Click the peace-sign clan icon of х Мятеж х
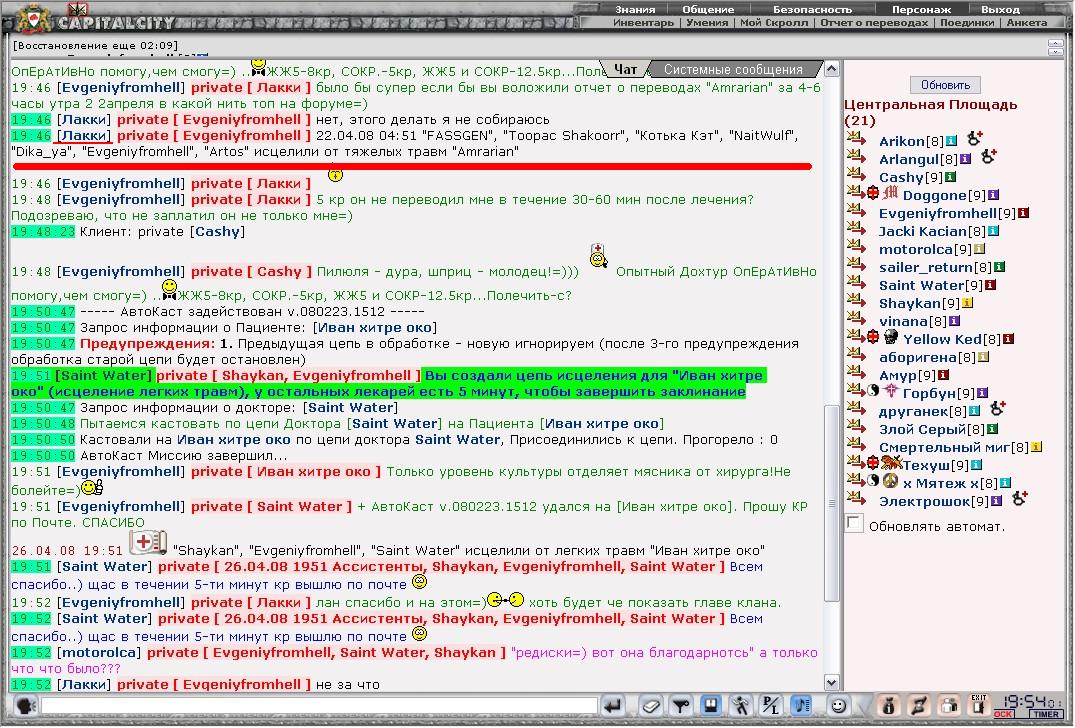Viewport: 1075px width, 728px height. pos(891,481)
